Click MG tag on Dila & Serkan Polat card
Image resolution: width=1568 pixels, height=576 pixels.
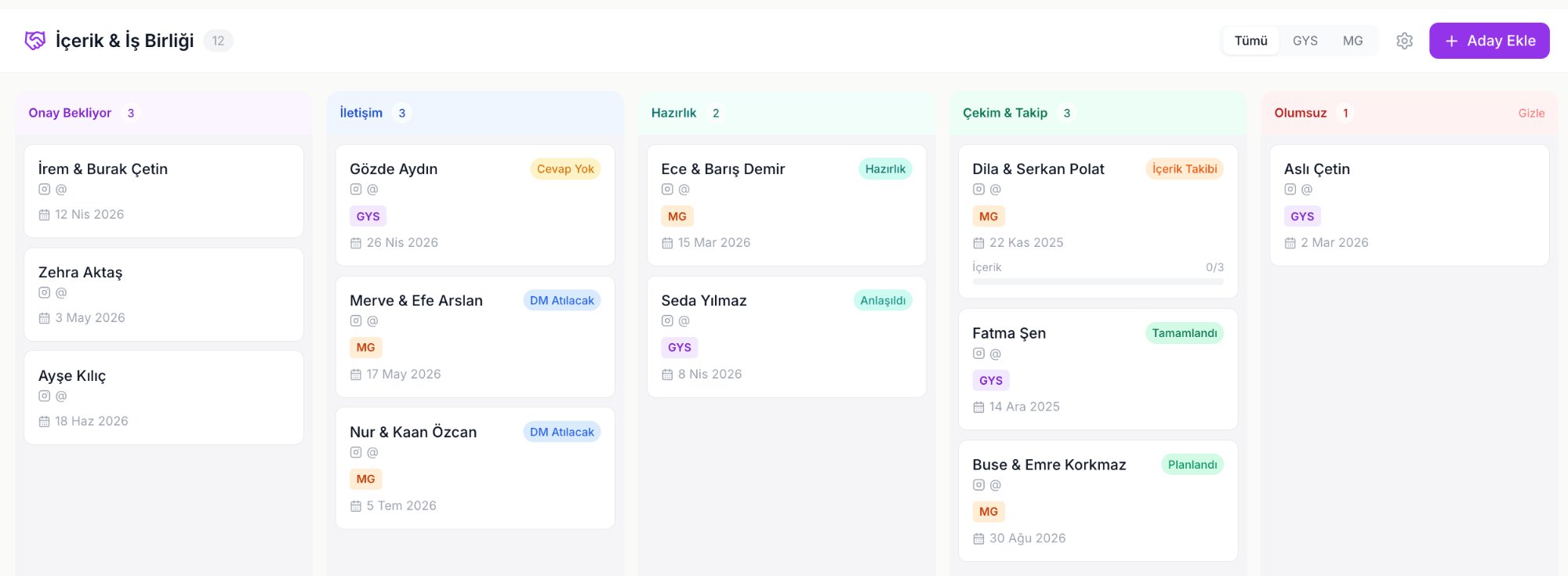tap(989, 216)
